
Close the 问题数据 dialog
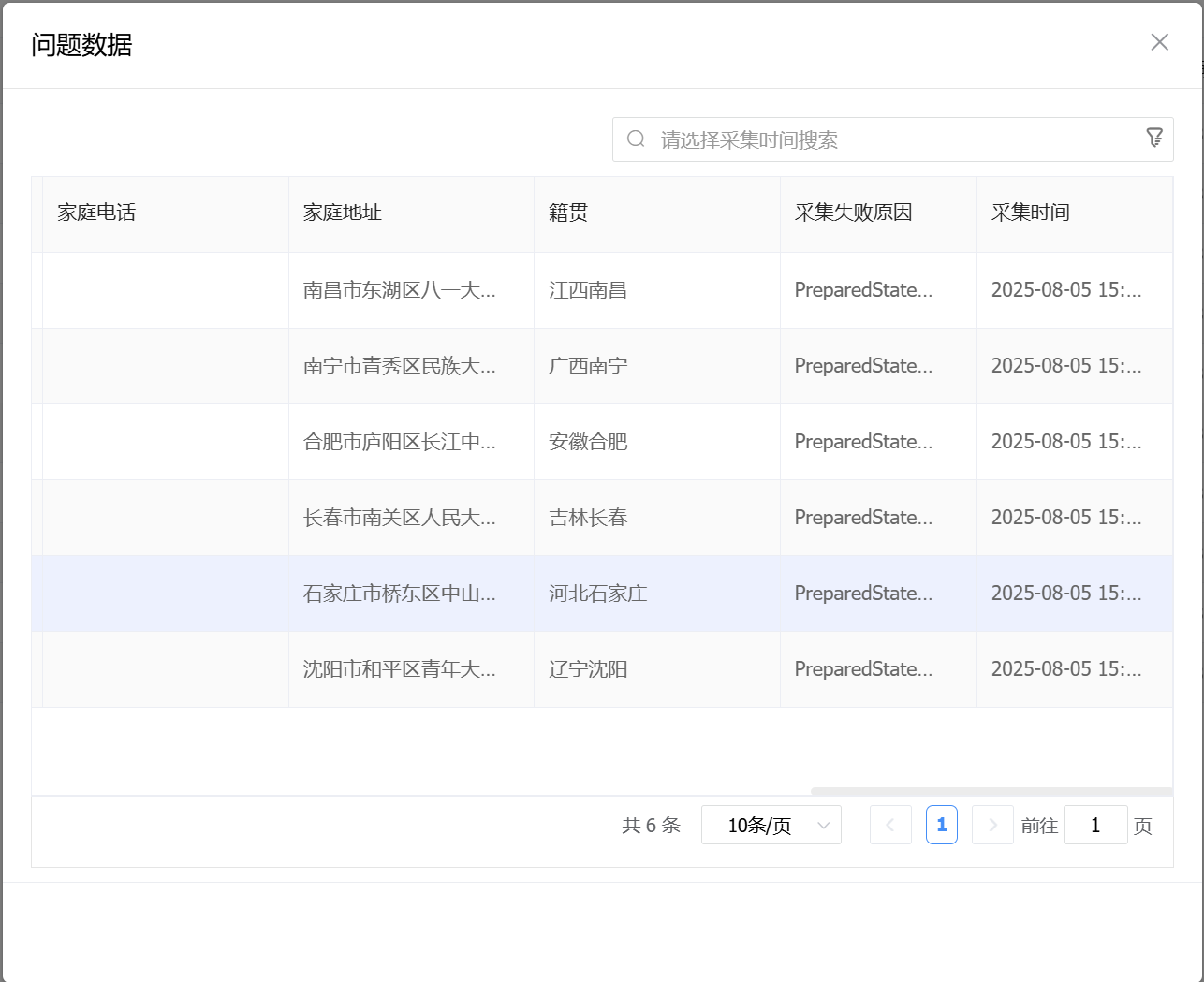point(1159,42)
